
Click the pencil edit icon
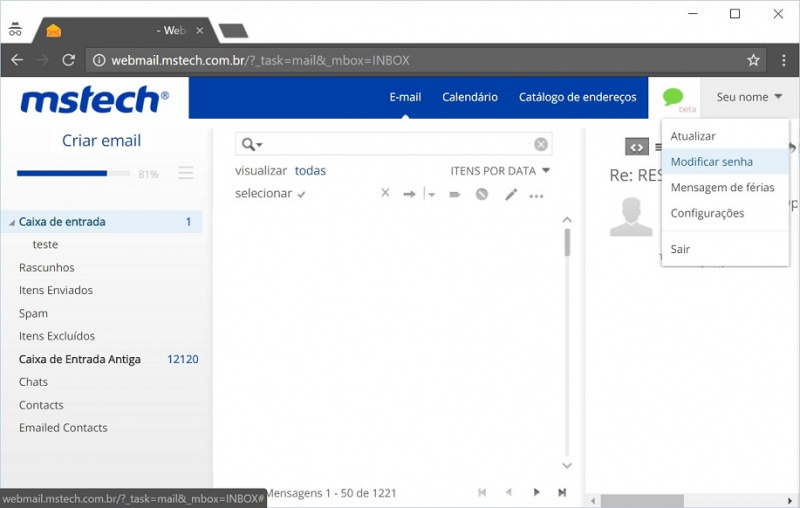[511, 194]
